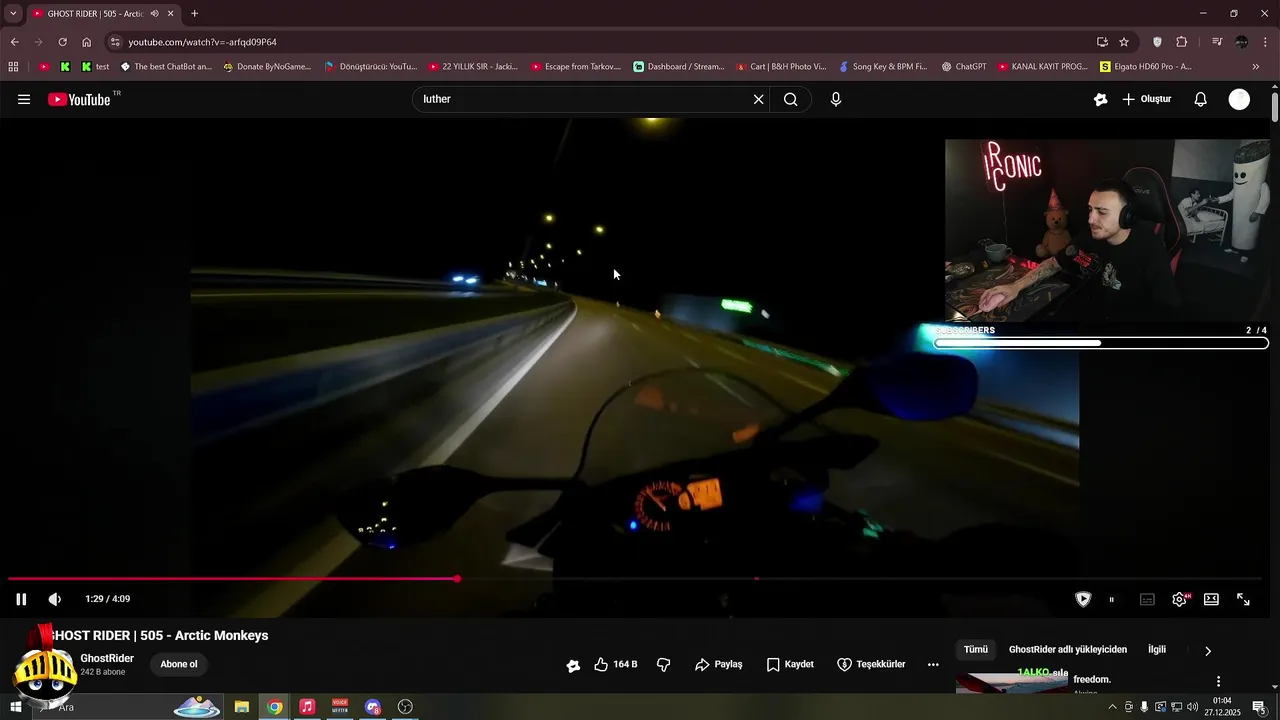The height and width of the screenshot is (720, 1280).
Task: Open a new browser tab
Action: [194, 13]
